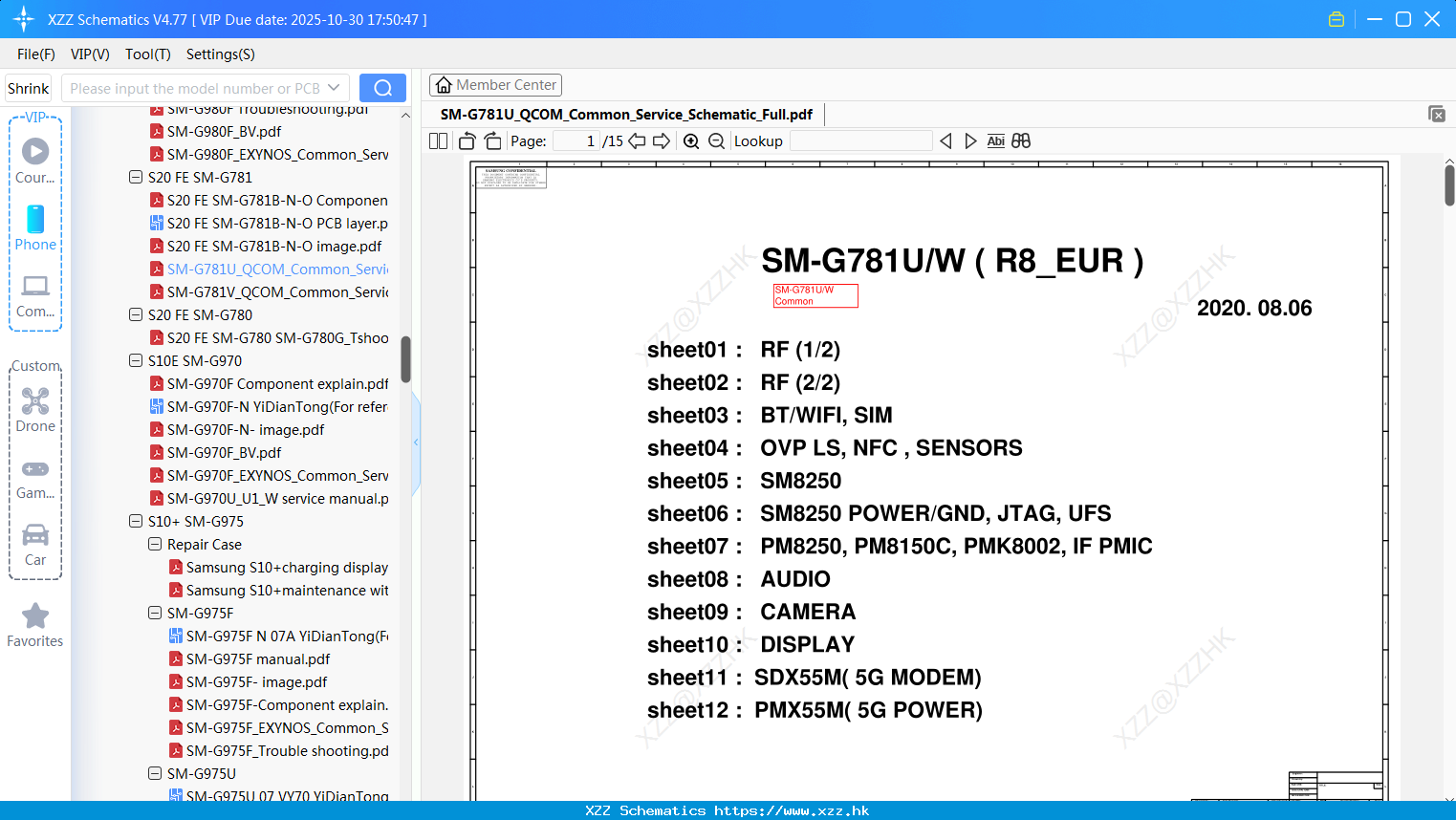Screen dimensions: 1456x820
Task: Collapse the SM-G975F folder
Action: pos(155,614)
